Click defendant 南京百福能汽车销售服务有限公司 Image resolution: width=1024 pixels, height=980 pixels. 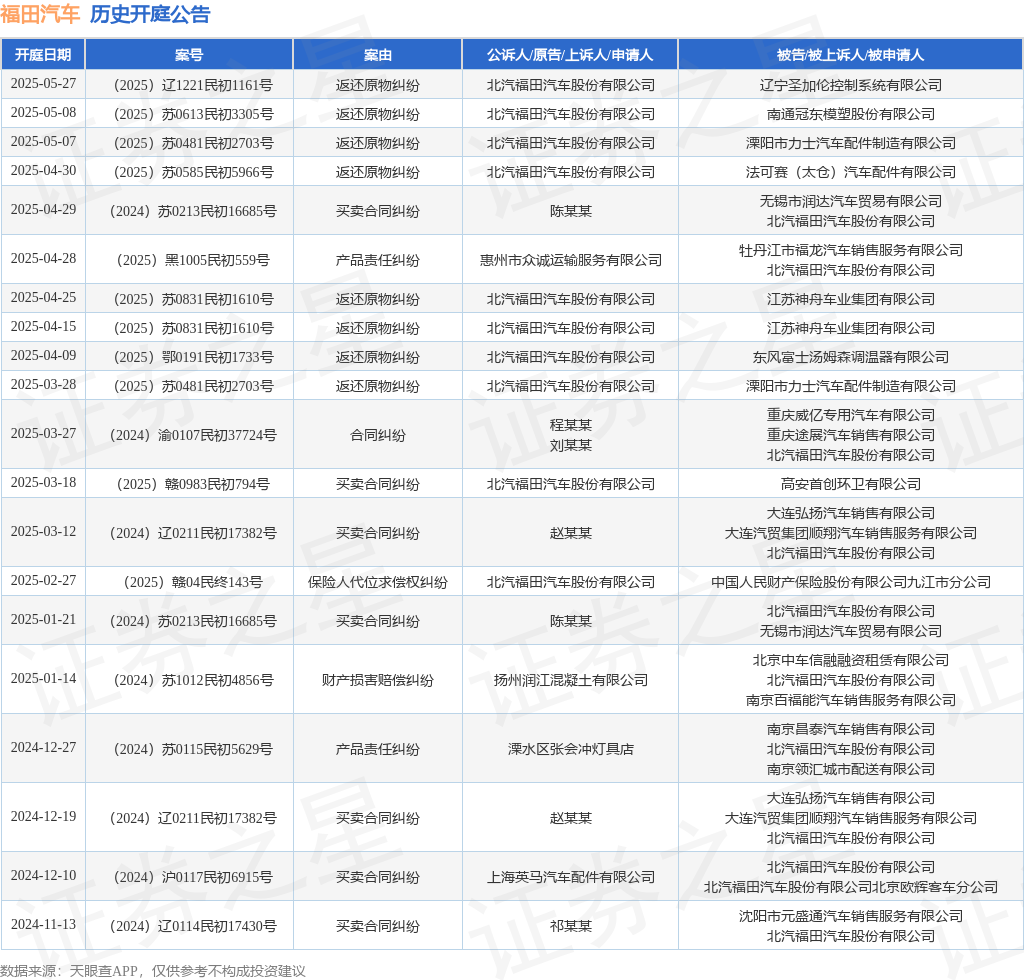pos(850,700)
